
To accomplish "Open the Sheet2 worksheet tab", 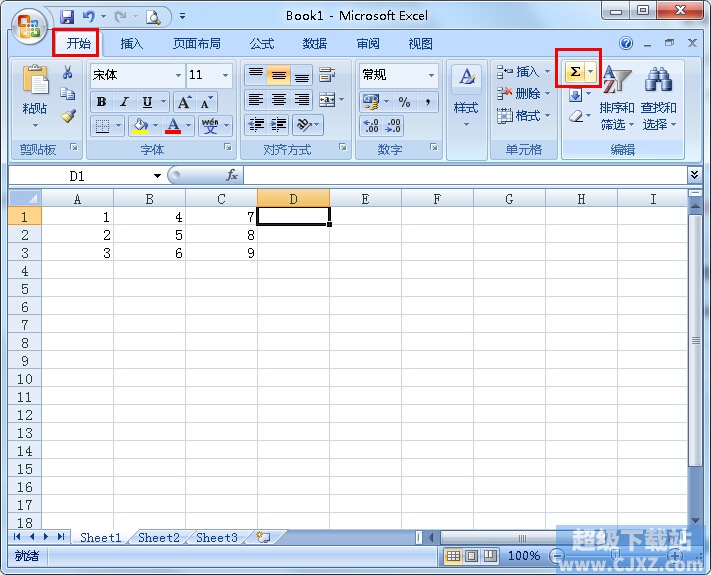I will pos(158,538).
